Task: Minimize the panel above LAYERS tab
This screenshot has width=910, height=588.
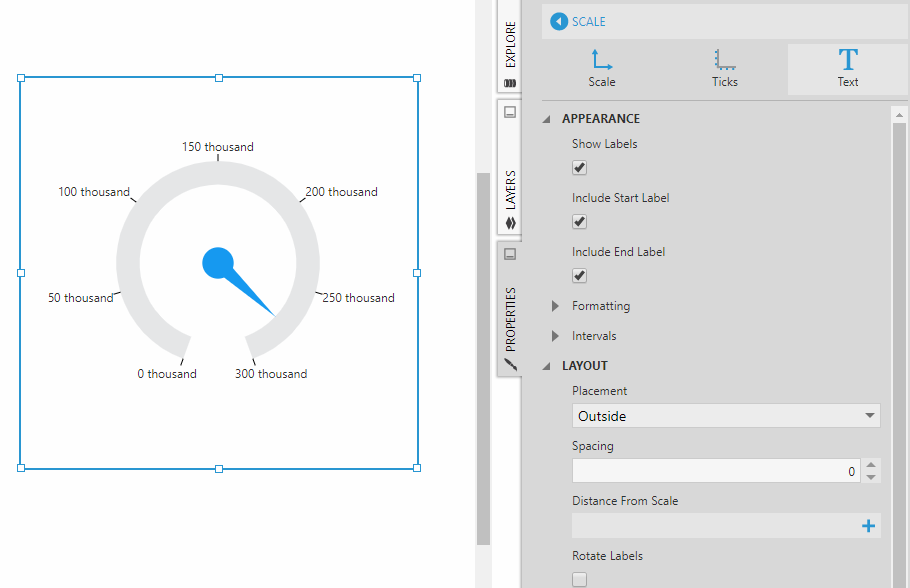Action: (x=510, y=112)
